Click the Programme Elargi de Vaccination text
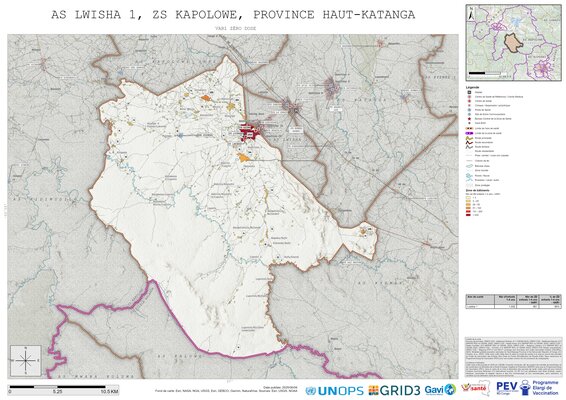566x400 pixels. point(545,387)
